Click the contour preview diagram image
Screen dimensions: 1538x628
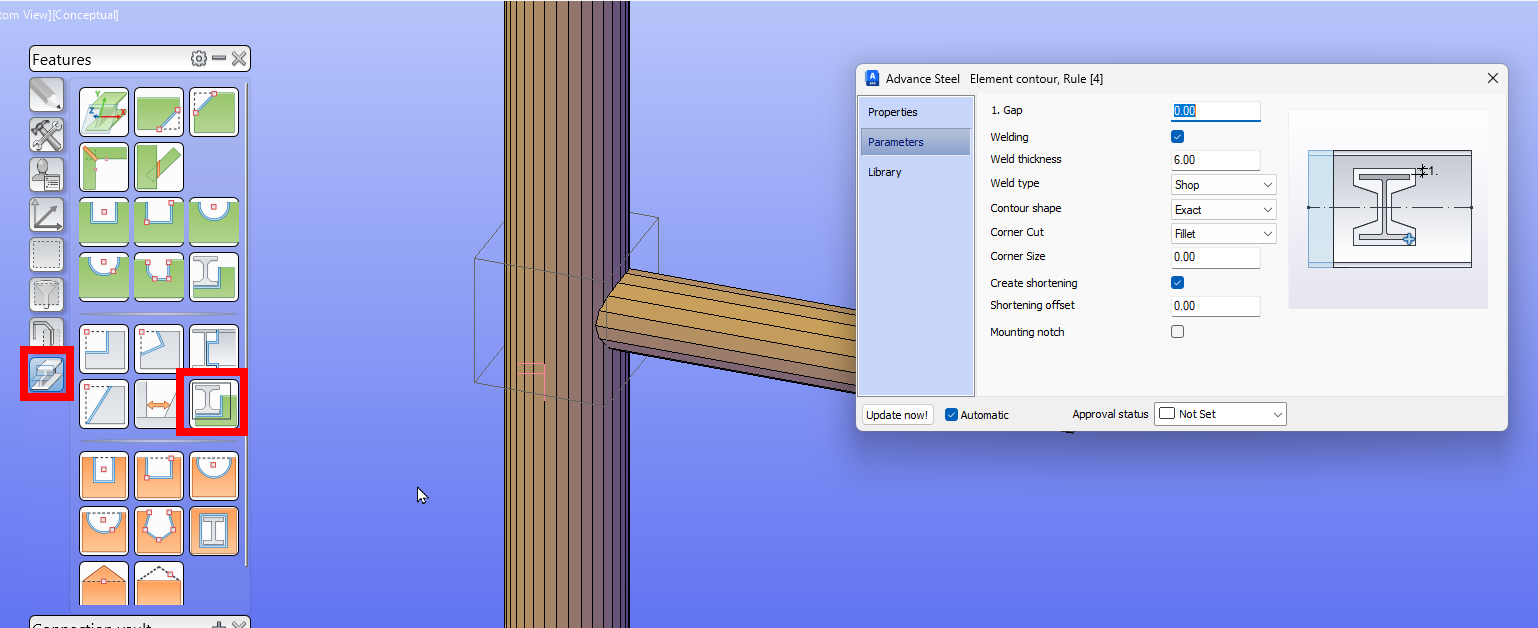(x=1388, y=208)
